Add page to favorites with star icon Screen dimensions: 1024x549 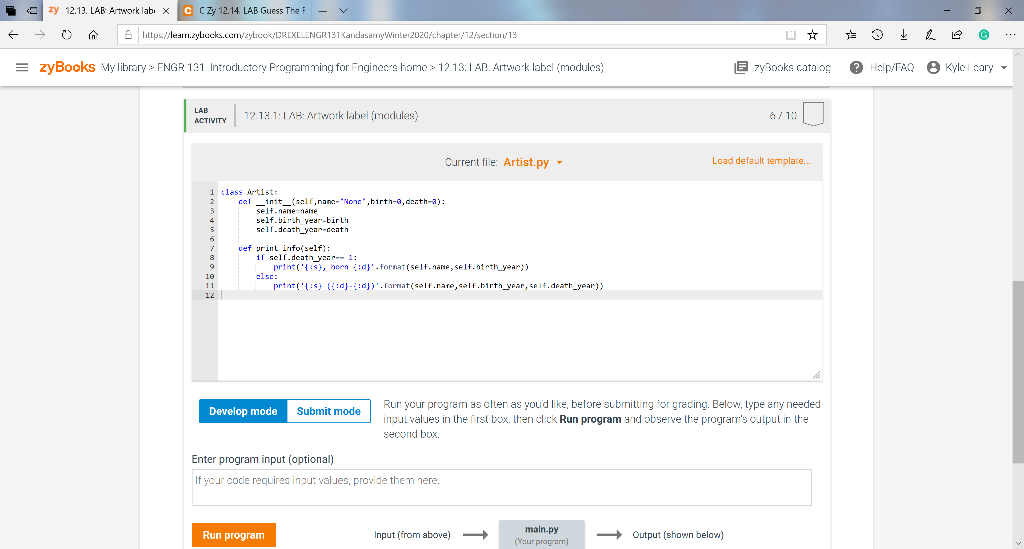point(812,35)
